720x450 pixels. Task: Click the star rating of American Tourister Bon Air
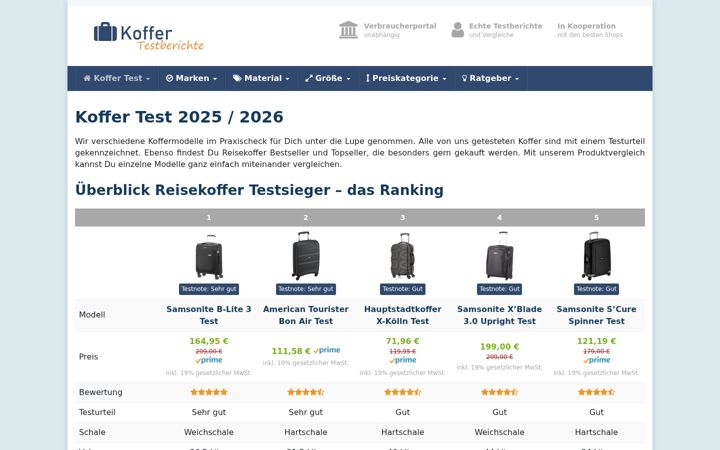[x=306, y=392]
